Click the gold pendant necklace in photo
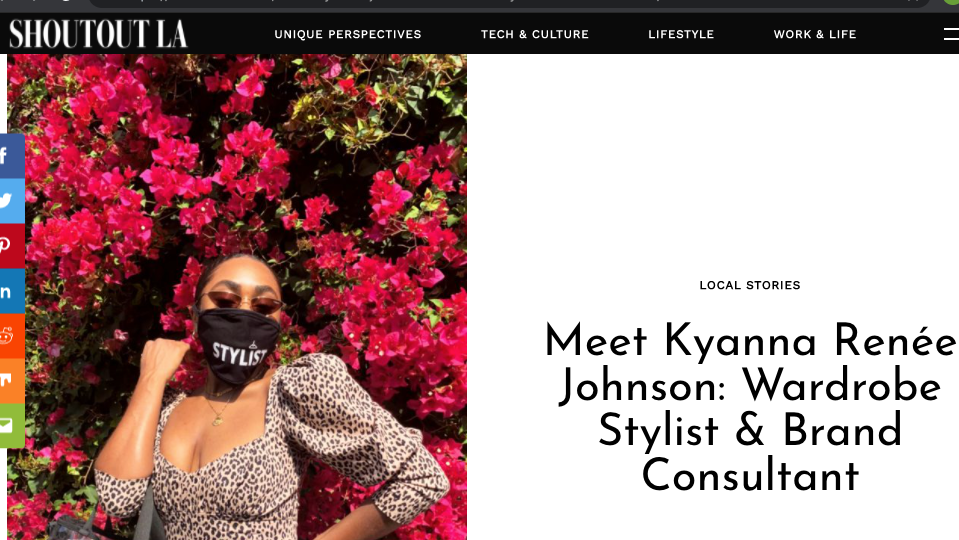The image size is (959, 540). (218, 420)
